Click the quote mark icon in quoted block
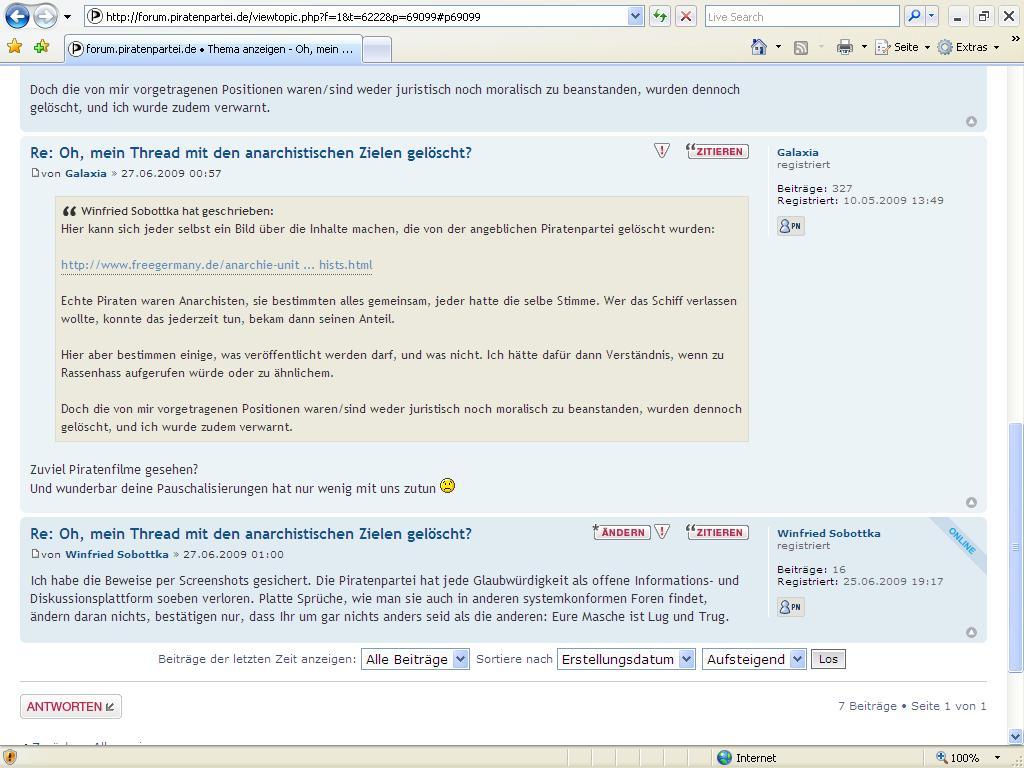 click(69, 211)
